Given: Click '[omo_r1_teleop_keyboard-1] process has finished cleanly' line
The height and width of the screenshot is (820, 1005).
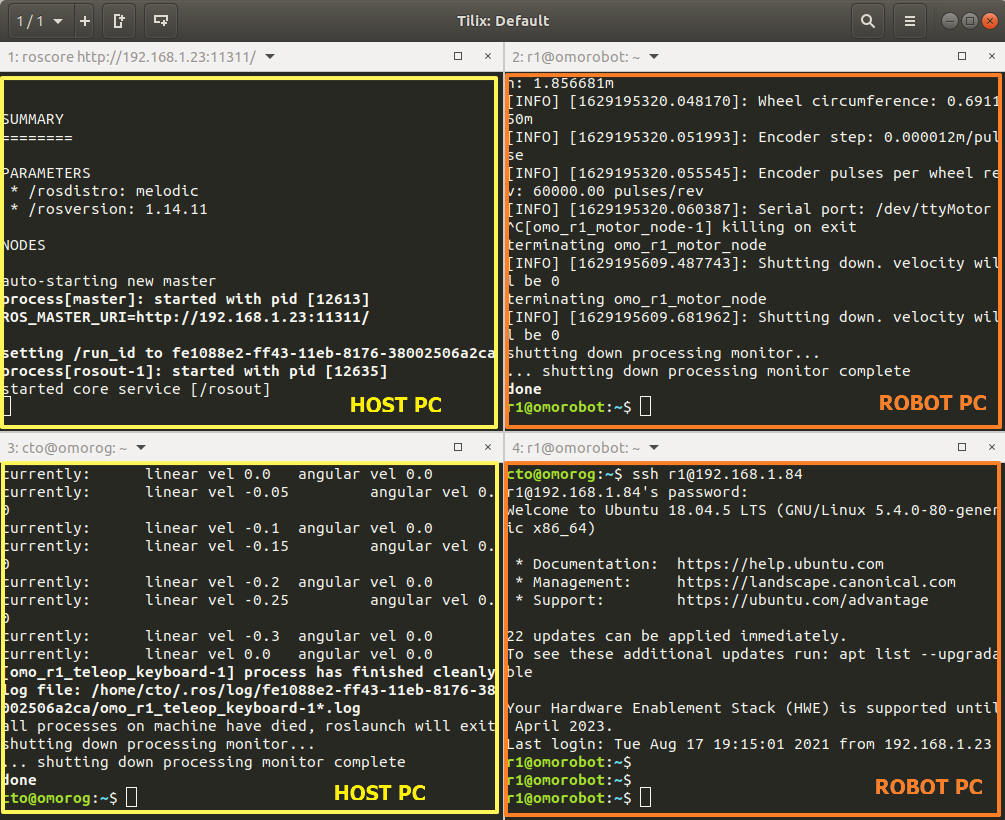Looking at the screenshot, I should (x=249, y=672).
